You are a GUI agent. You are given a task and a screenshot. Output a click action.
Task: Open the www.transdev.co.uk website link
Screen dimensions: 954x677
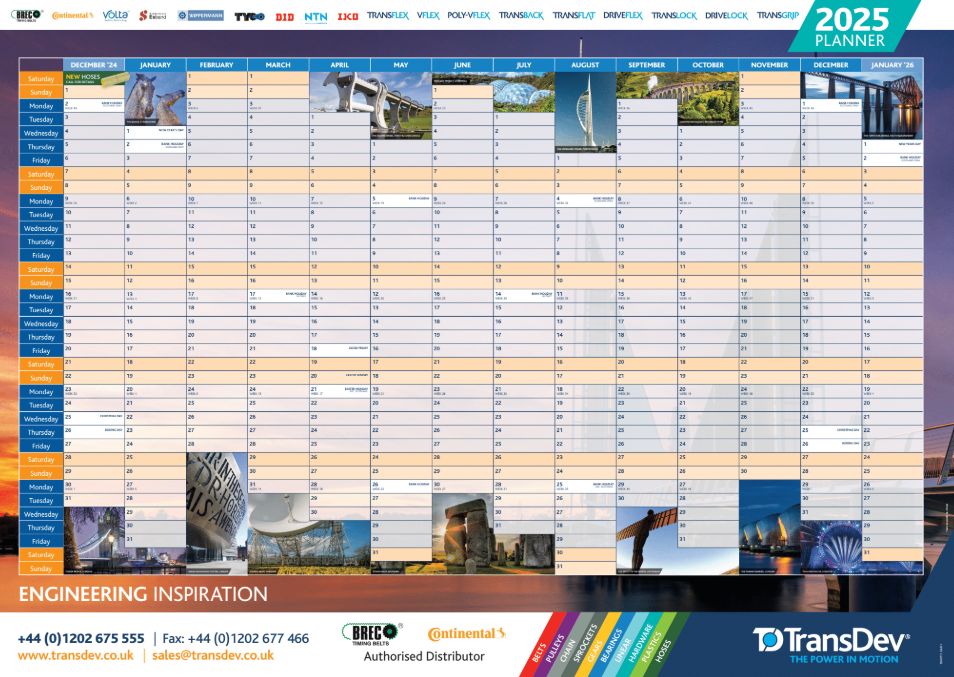tap(75, 656)
